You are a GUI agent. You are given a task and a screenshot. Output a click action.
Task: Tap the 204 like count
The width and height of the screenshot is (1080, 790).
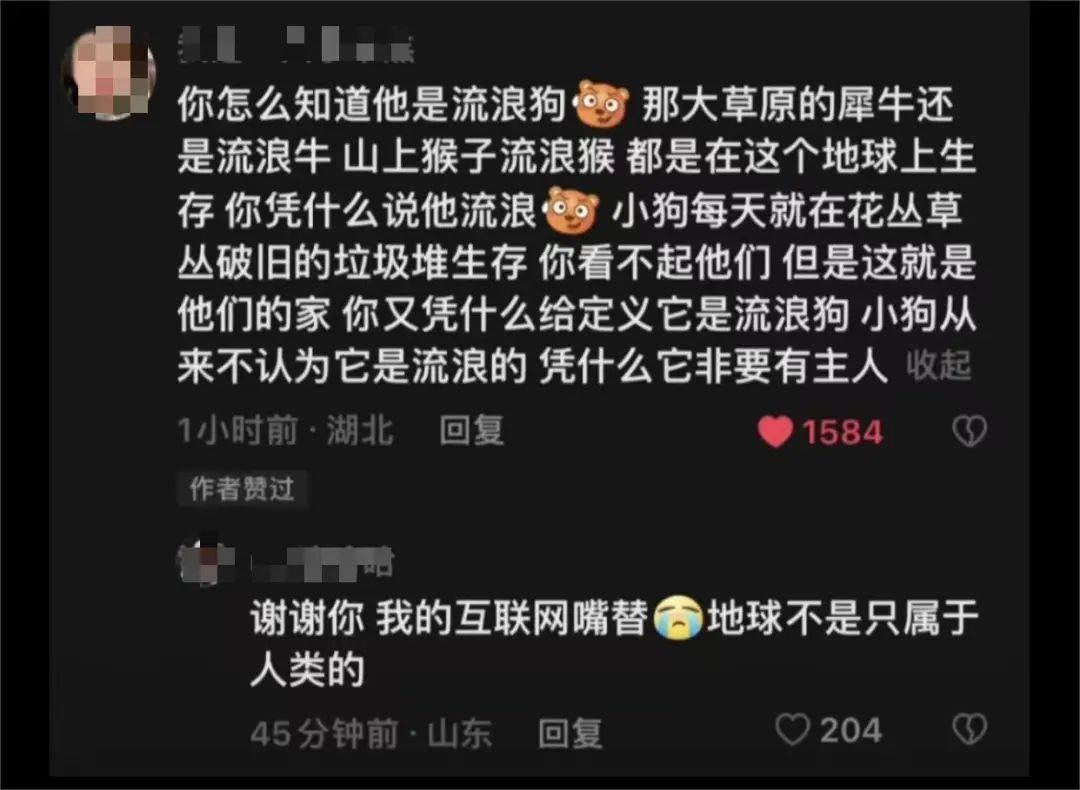click(851, 730)
